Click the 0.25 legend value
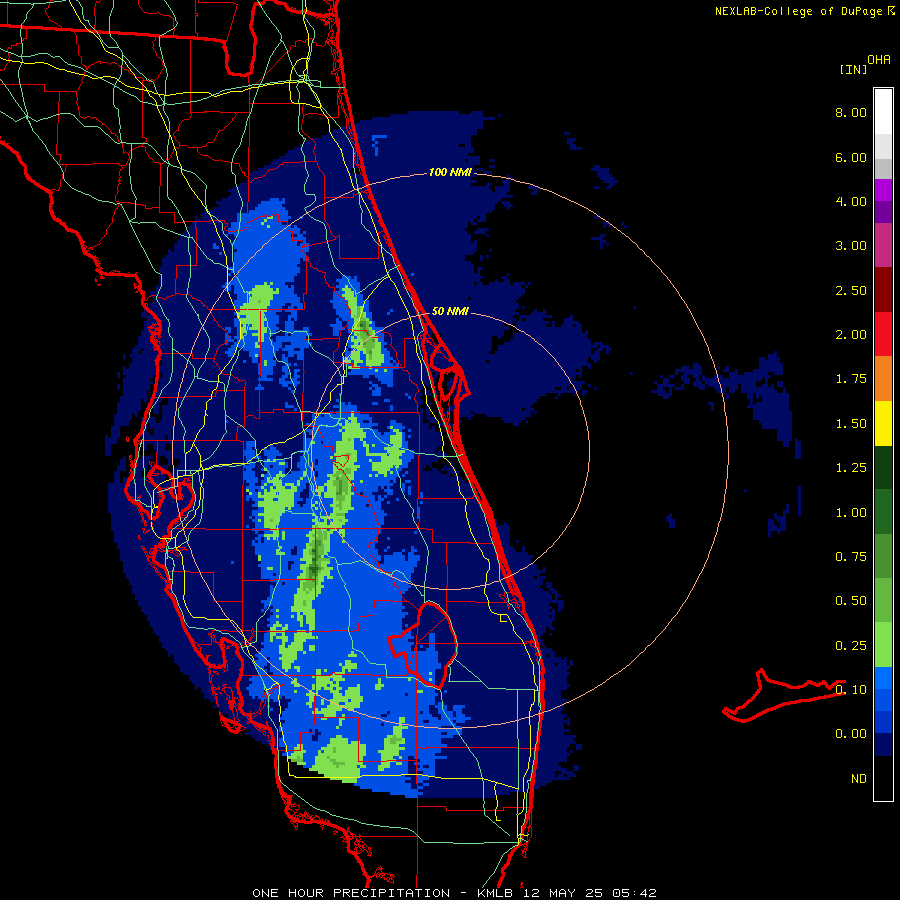Image resolution: width=900 pixels, height=900 pixels. [851, 646]
